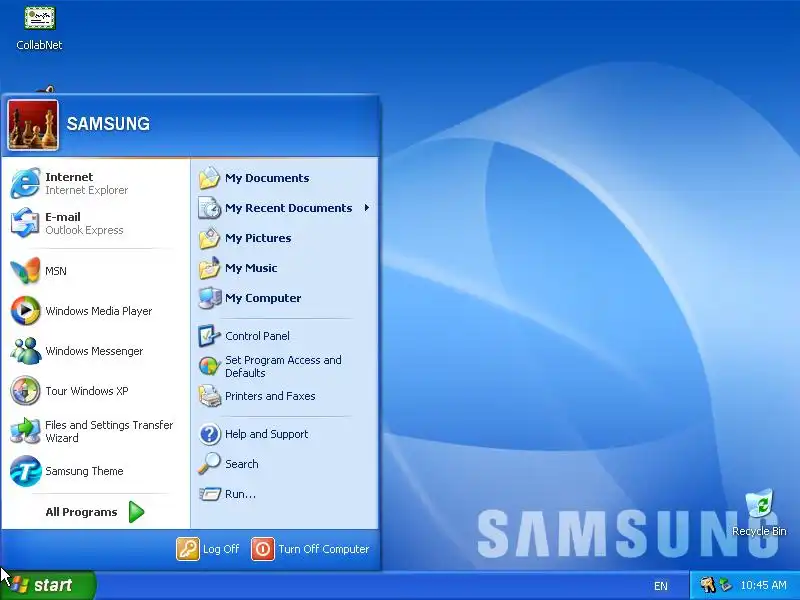Select the My Pictures label
This screenshot has width=800, height=600.
[258, 238]
